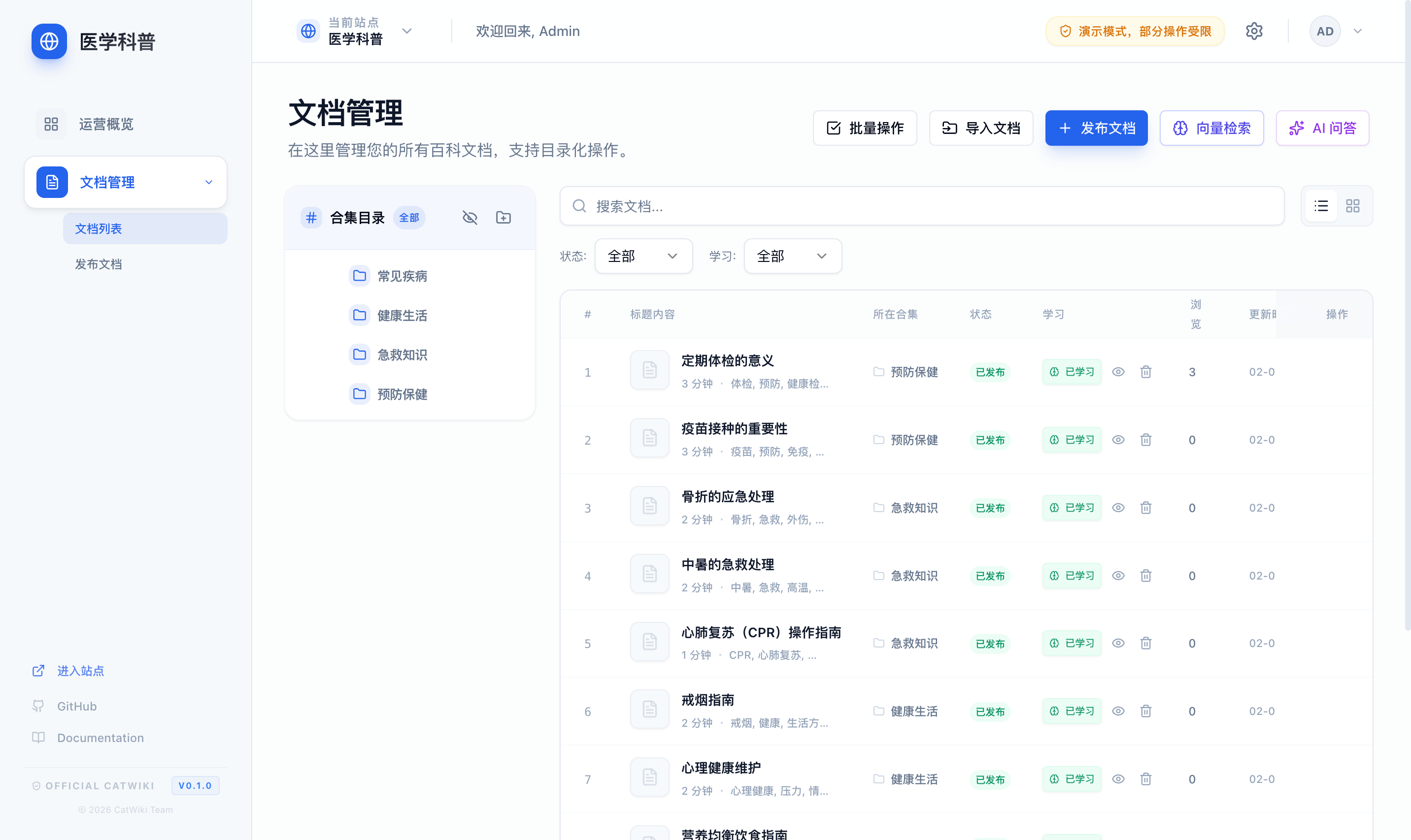Delete the 心理健康维护 document via trash icon
The height and width of the screenshot is (840, 1411).
[1145, 779]
